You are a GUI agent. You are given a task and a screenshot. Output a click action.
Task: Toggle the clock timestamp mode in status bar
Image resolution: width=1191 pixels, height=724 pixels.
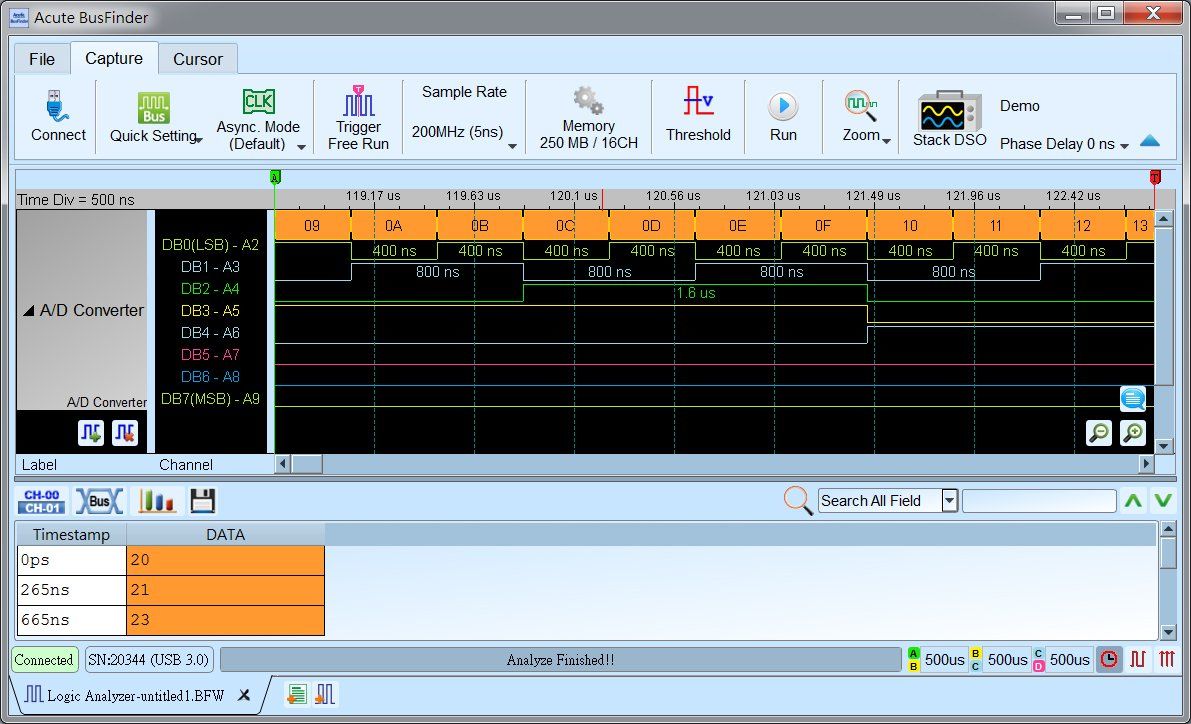[x=1110, y=659]
